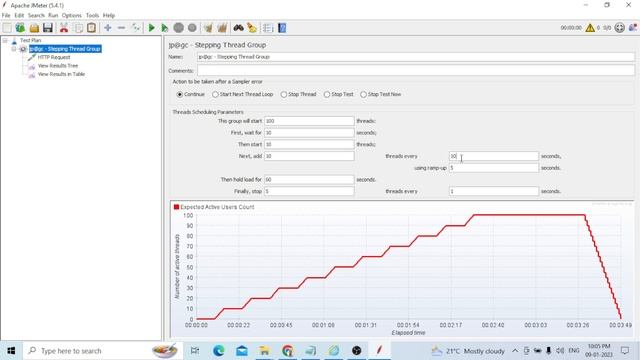Image resolution: width=640 pixels, height=360 pixels.
Task: Show hidden system tray icons chevron
Action: click(x=515, y=351)
